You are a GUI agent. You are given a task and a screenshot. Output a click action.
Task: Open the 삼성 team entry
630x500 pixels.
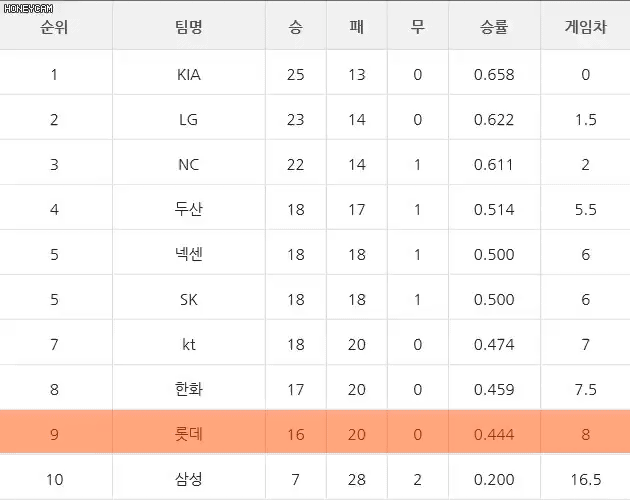coord(188,479)
